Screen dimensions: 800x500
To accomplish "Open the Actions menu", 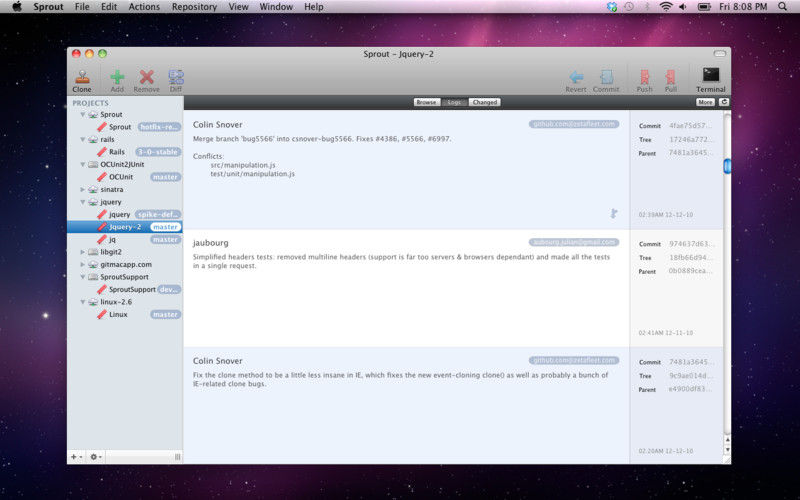I will 144,7.
